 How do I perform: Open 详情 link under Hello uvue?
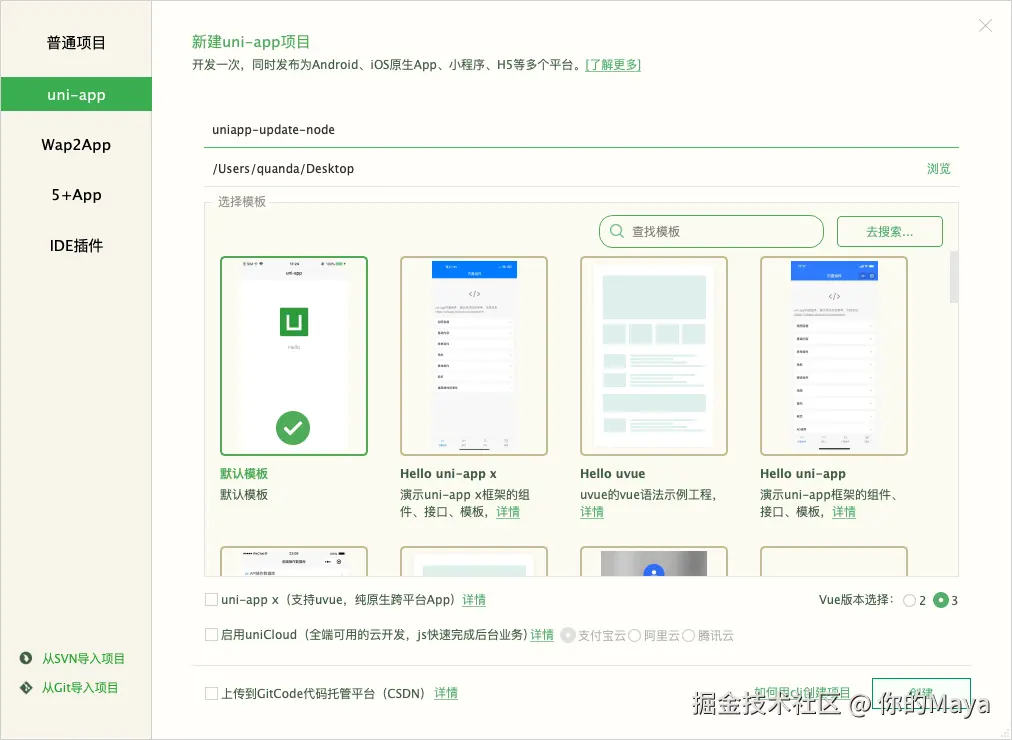tap(592, 512)
